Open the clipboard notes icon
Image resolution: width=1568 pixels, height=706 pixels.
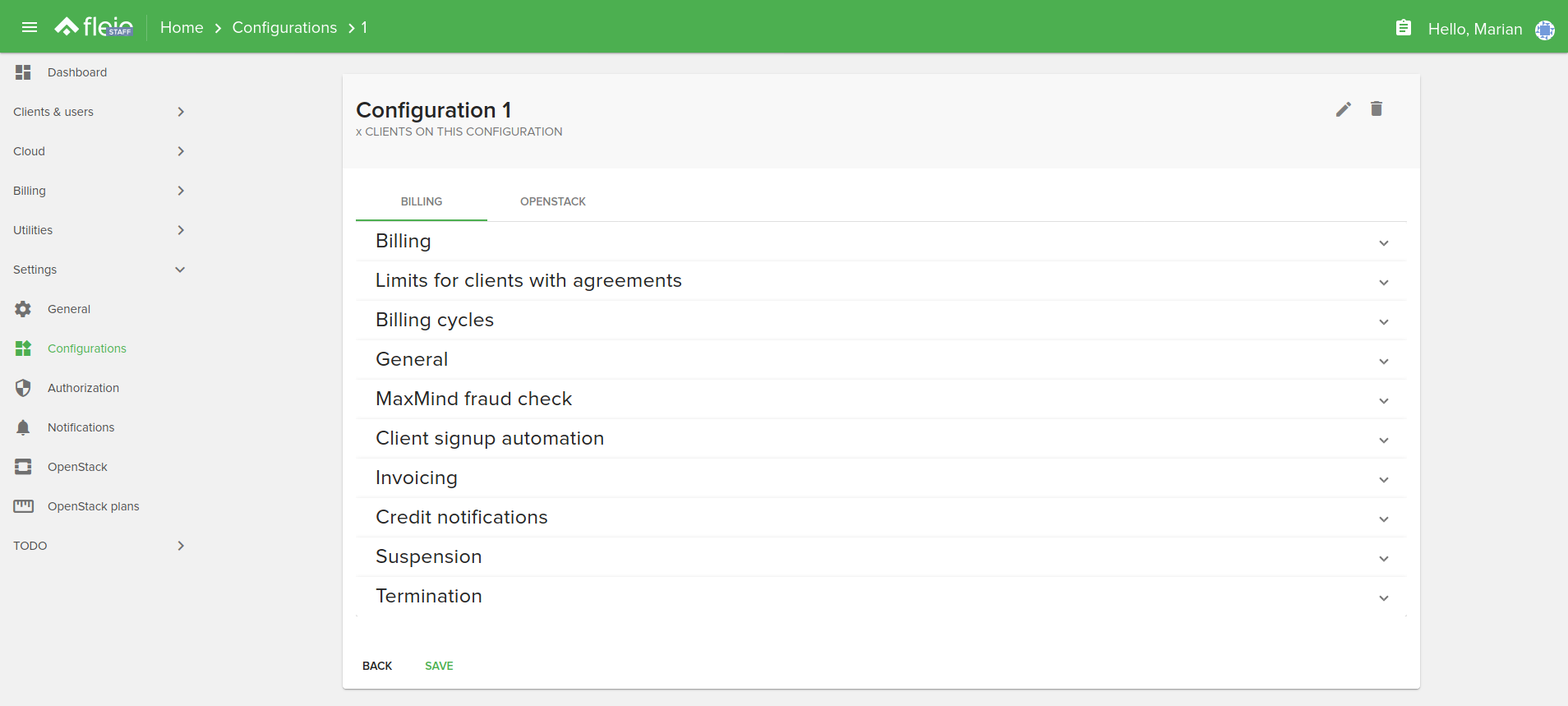tap(1404, 28)
